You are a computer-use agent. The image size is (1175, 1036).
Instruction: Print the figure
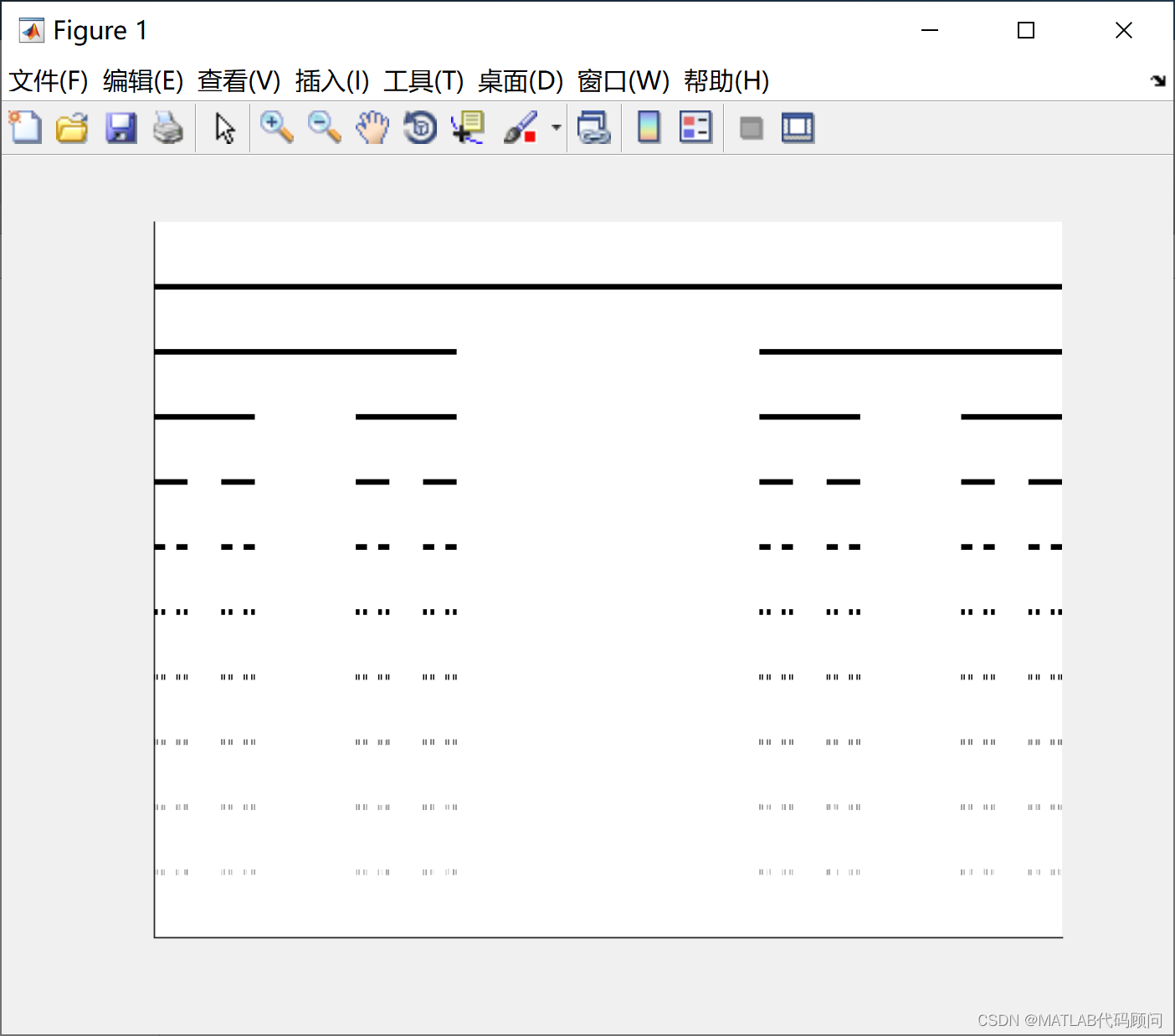click(x=169, y=127)
